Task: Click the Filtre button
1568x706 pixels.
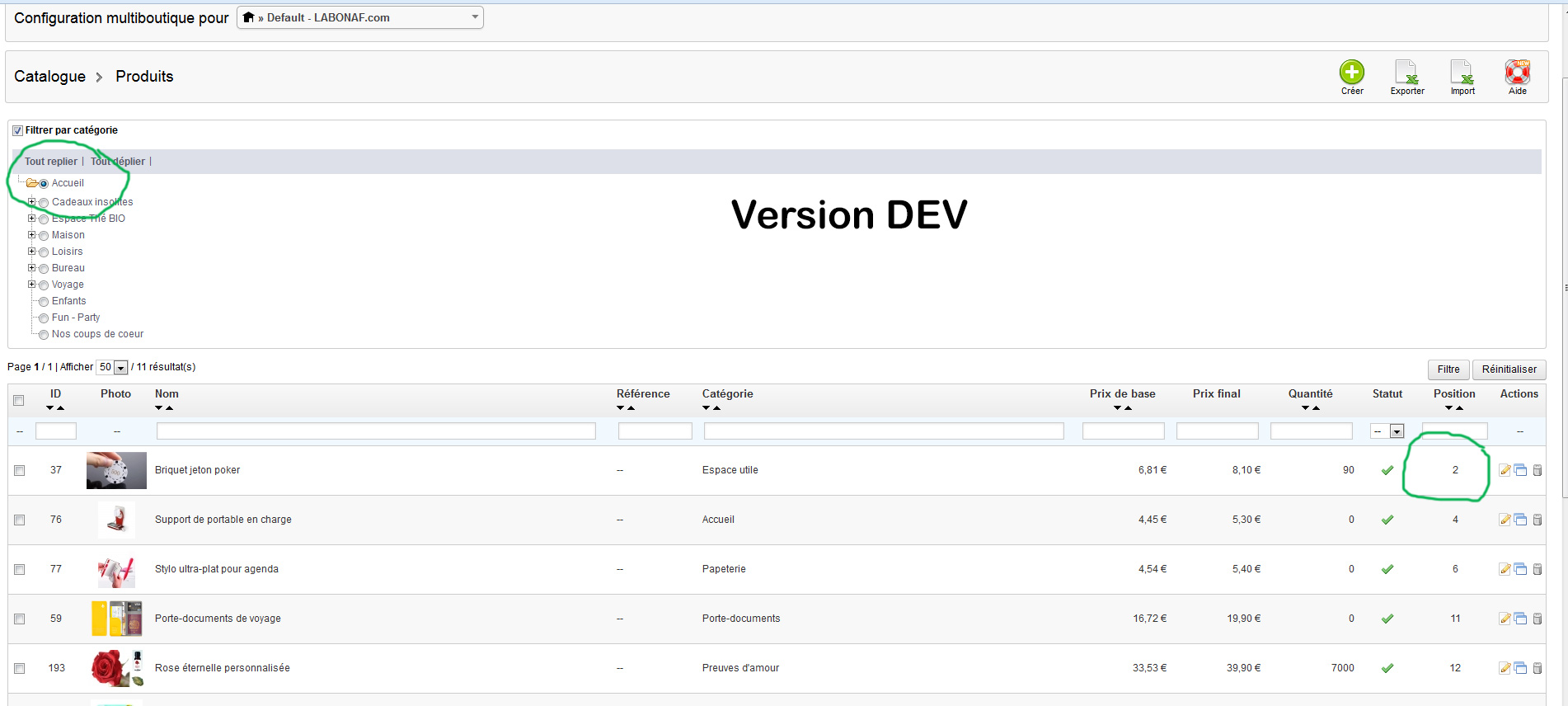Action: [1448, 369]
